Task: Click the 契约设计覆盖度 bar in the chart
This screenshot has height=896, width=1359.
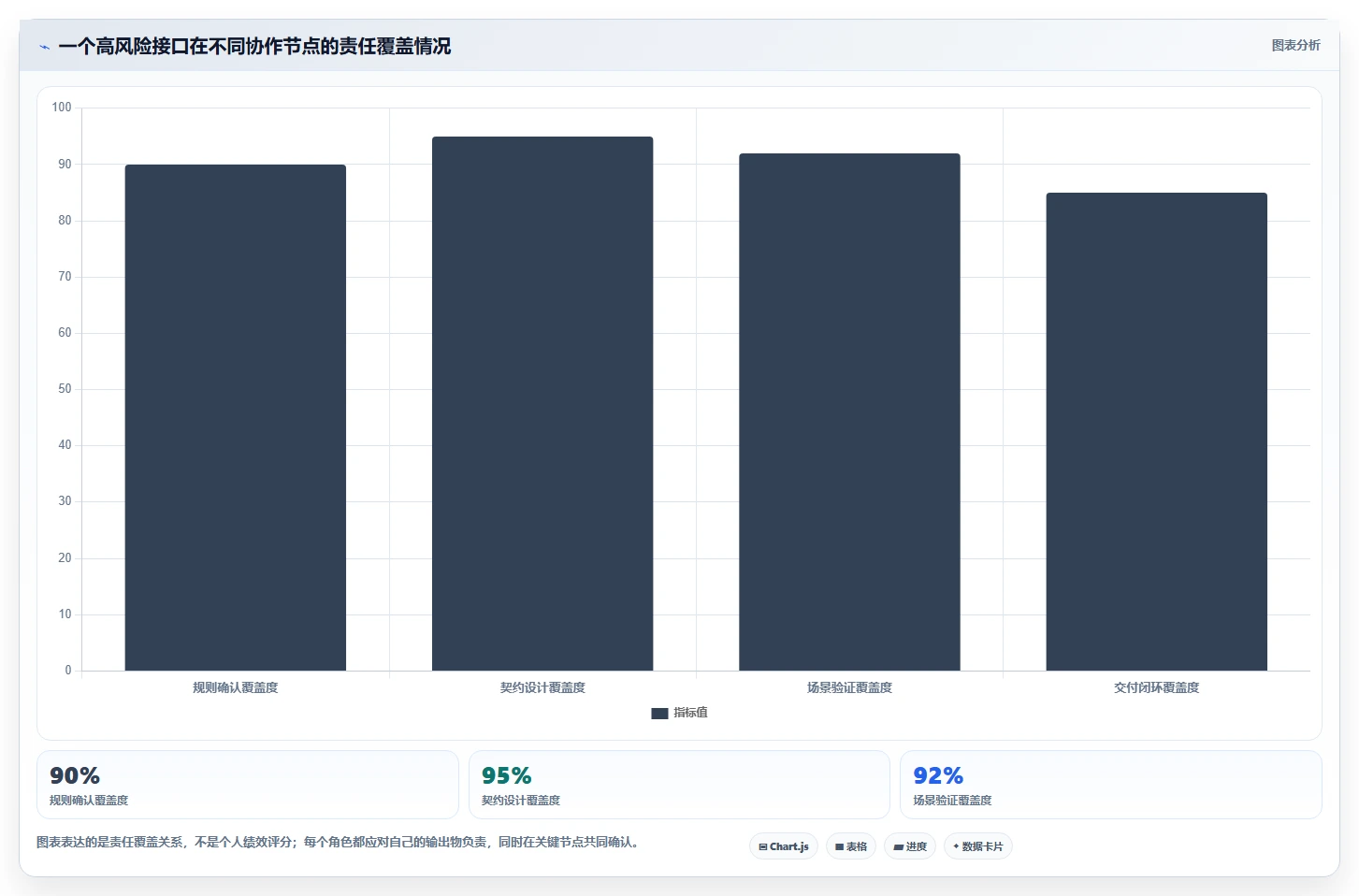Action: 542,403
